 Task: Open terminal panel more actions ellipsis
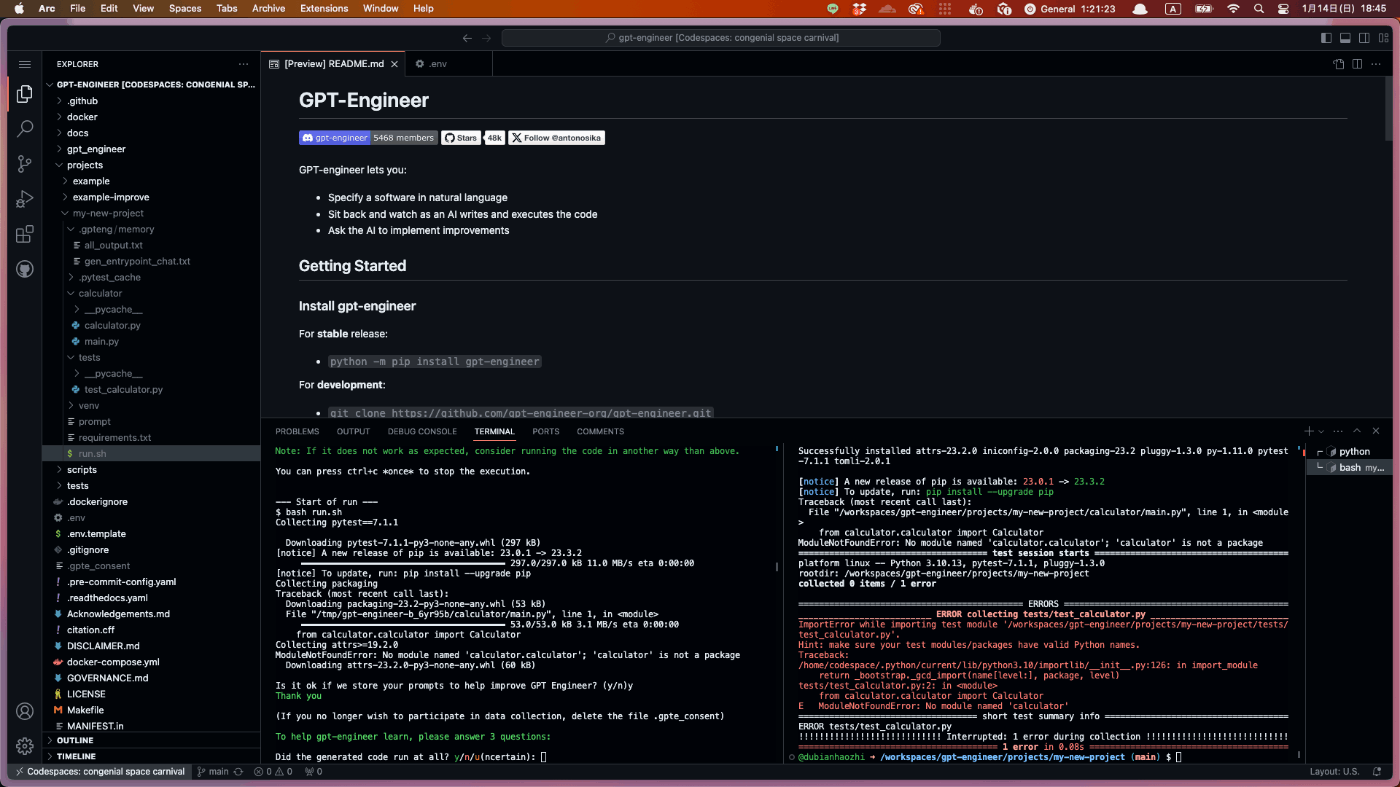point(1339,431)
